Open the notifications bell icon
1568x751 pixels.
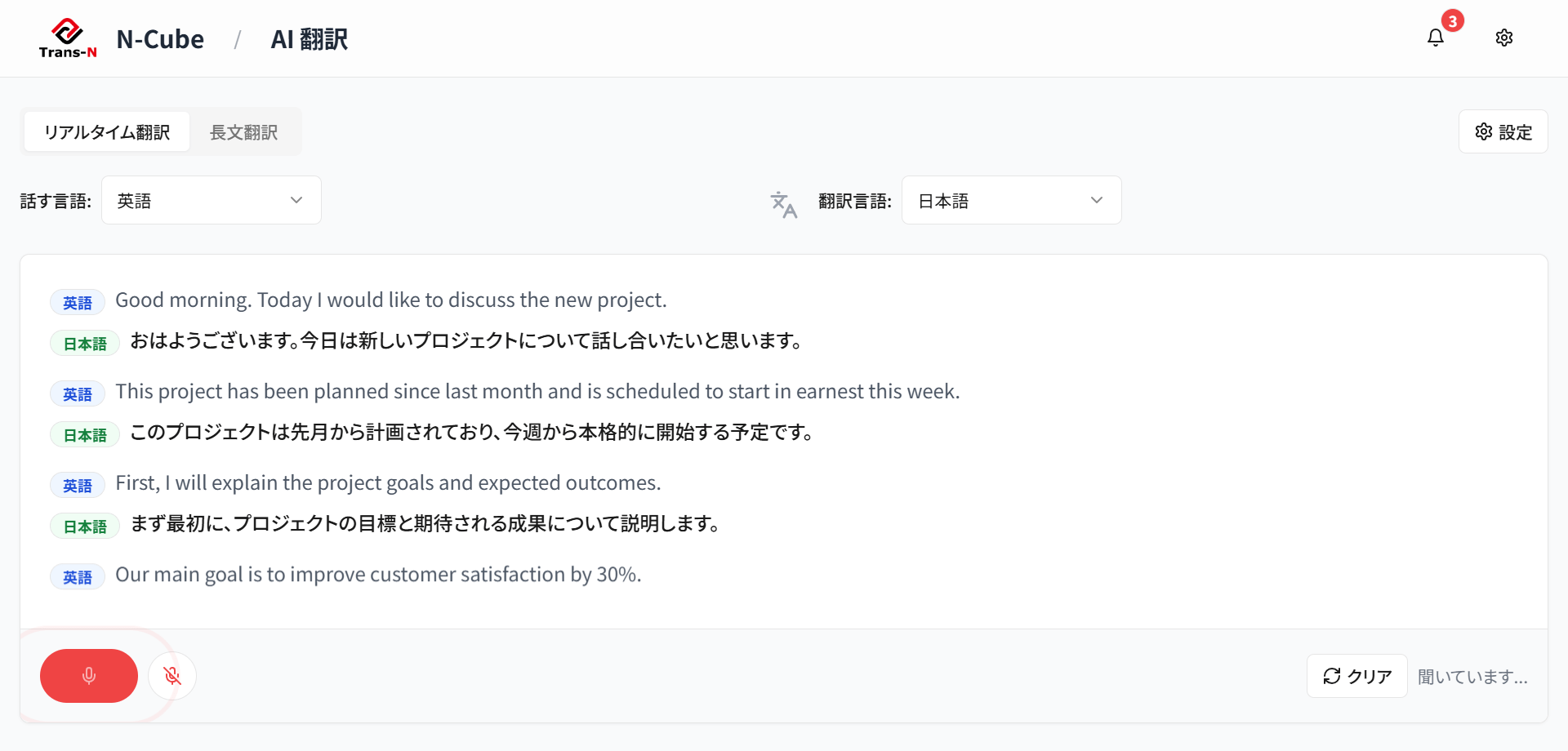[x=1435, y=38]
